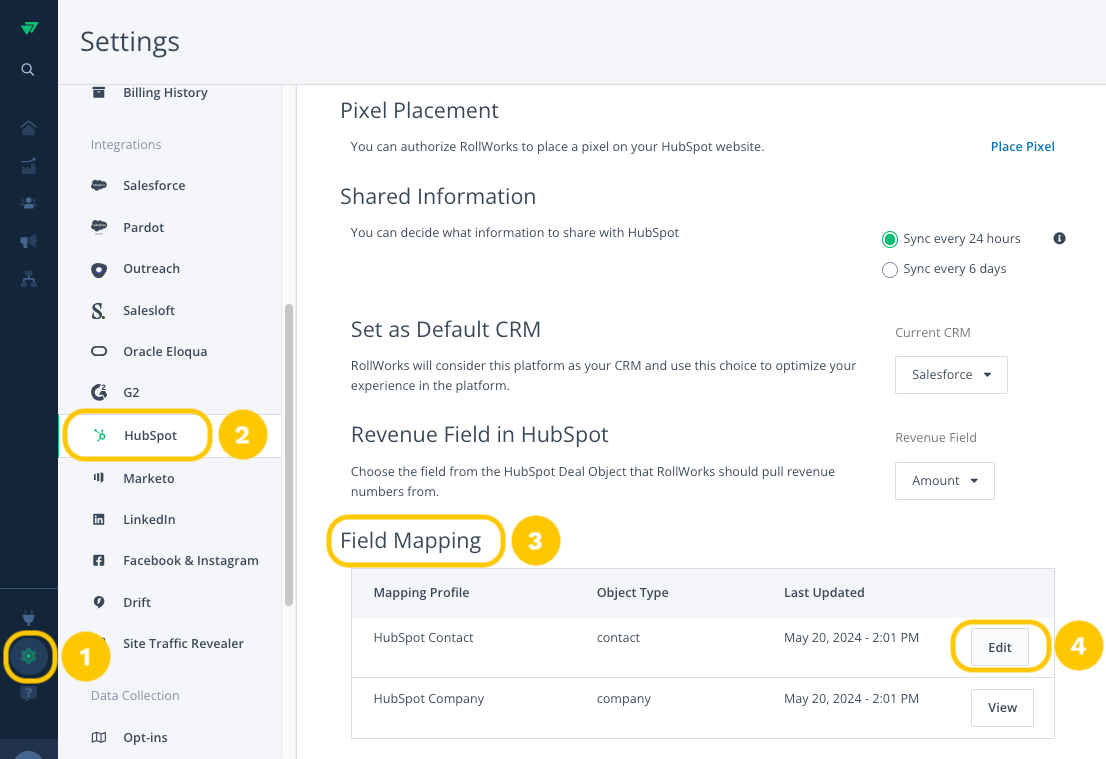Click the RollWorks logo icon
Viewport: 1106px width, 759px height.
29,28
